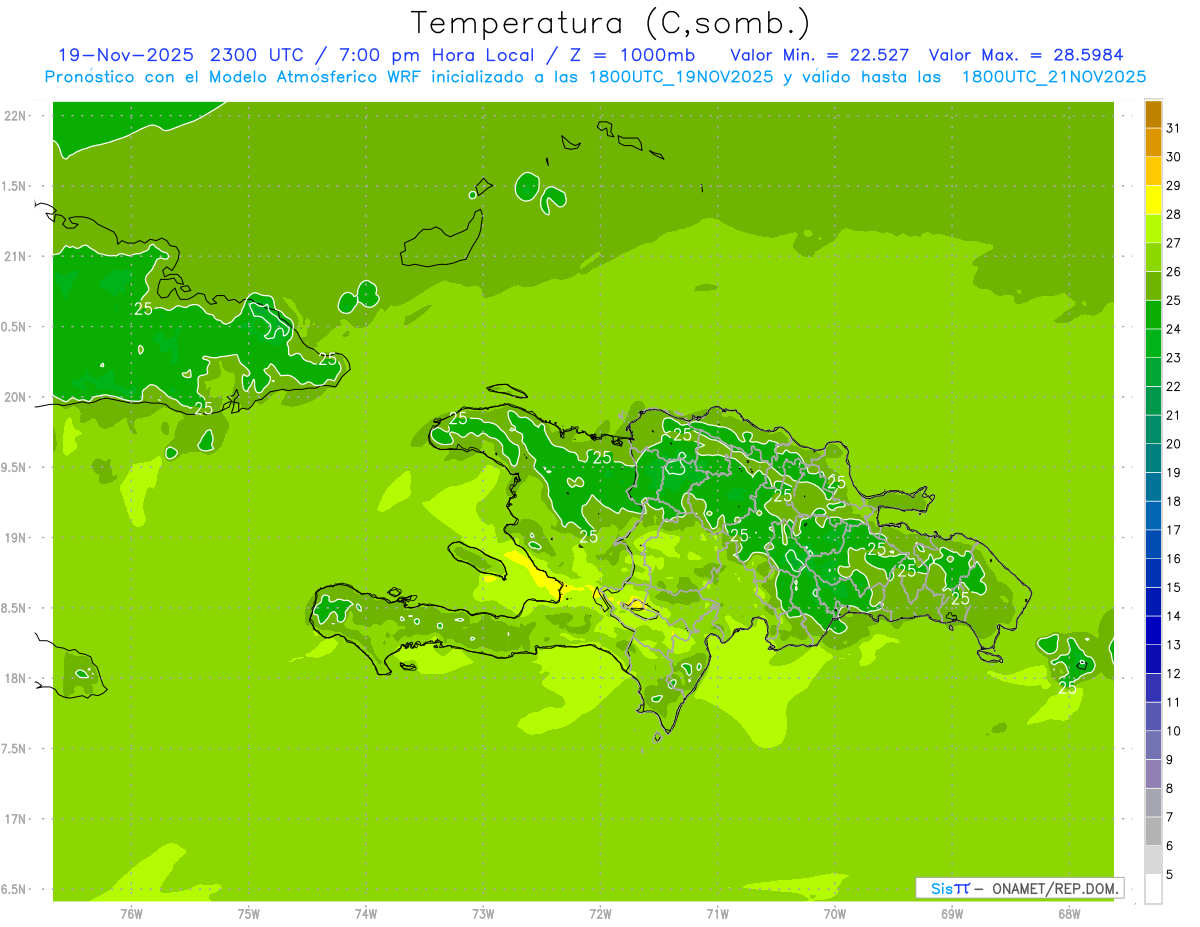This screenshot has height=927, width=1200.
Task: Click the 72W longitude axis label
Action: point(600,913)
